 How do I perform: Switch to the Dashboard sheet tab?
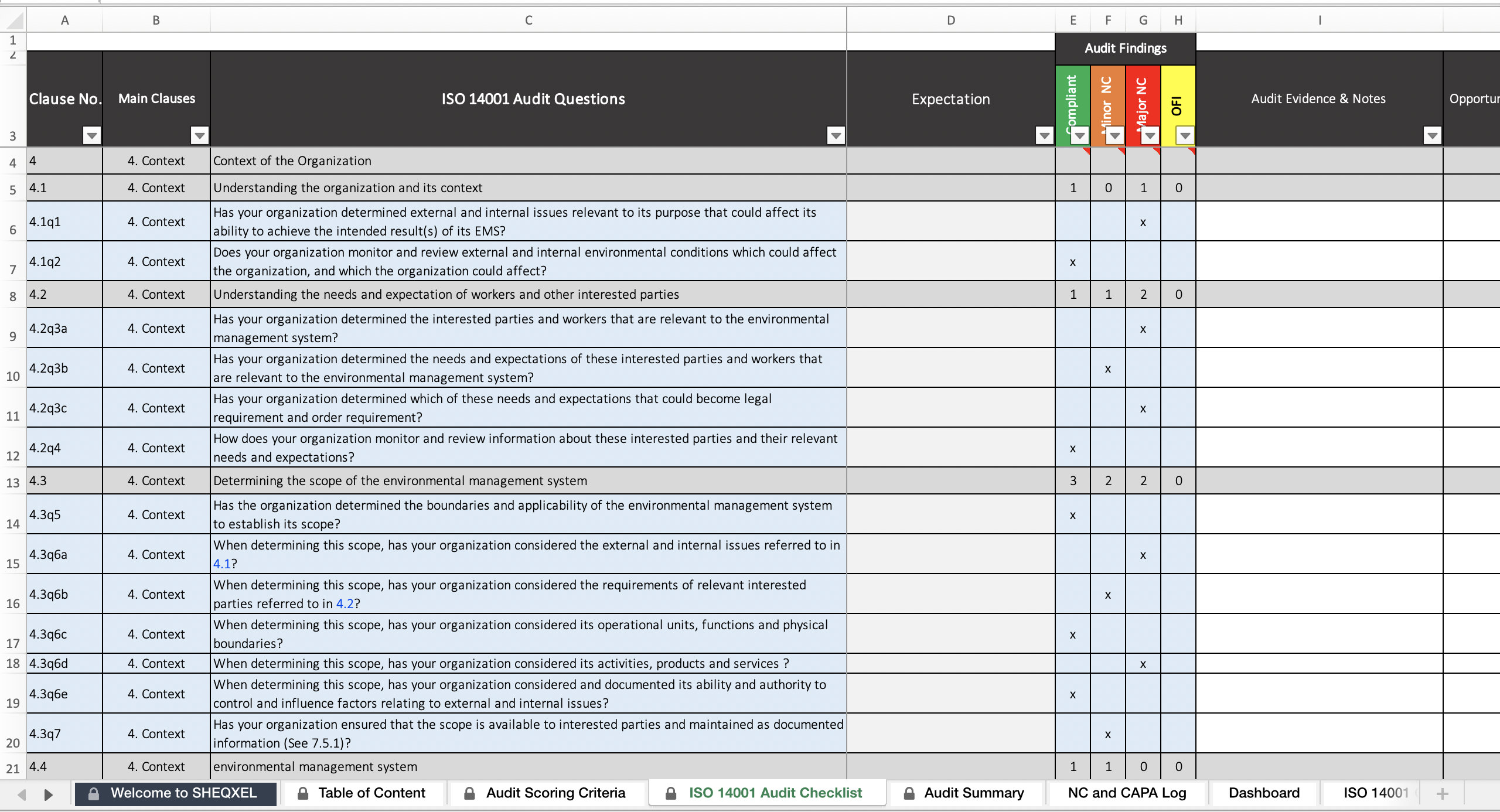pos(1263,793)
